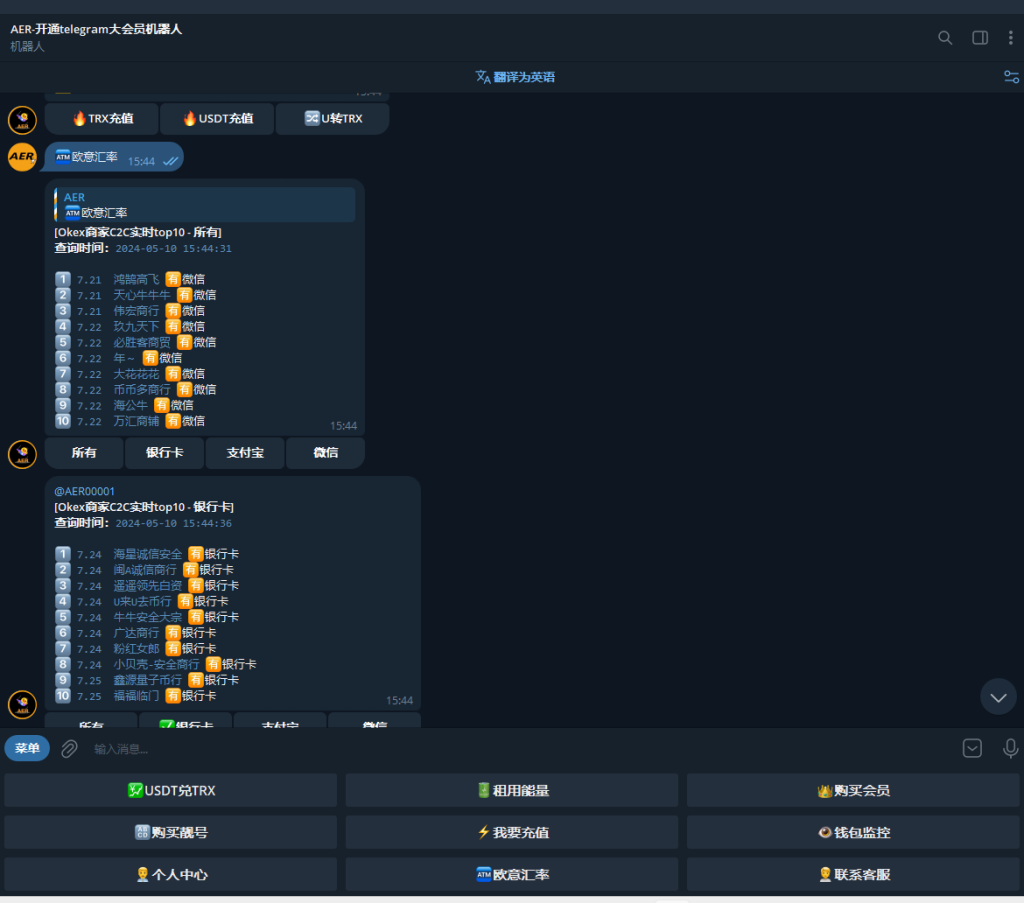Viewport: 1024px width, 903px height.
Task: Click 翻译为英语 translate bar
Action: point(515,77)
